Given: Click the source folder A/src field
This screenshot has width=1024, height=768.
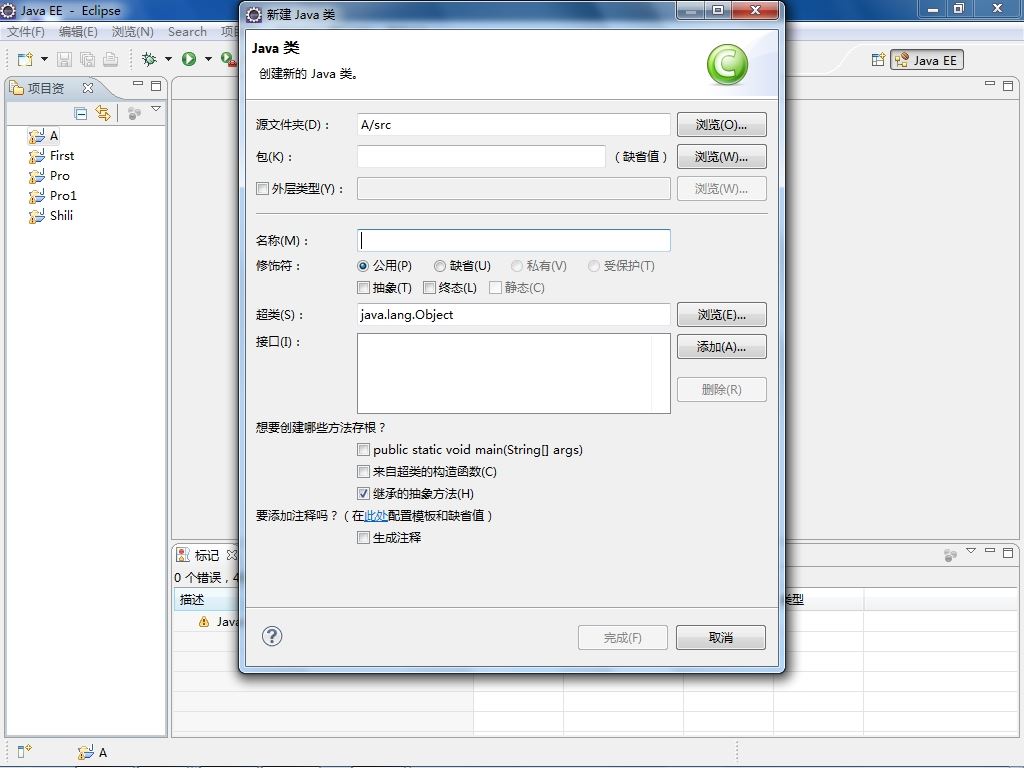Looking at the screenshot, I should (513, 125).
